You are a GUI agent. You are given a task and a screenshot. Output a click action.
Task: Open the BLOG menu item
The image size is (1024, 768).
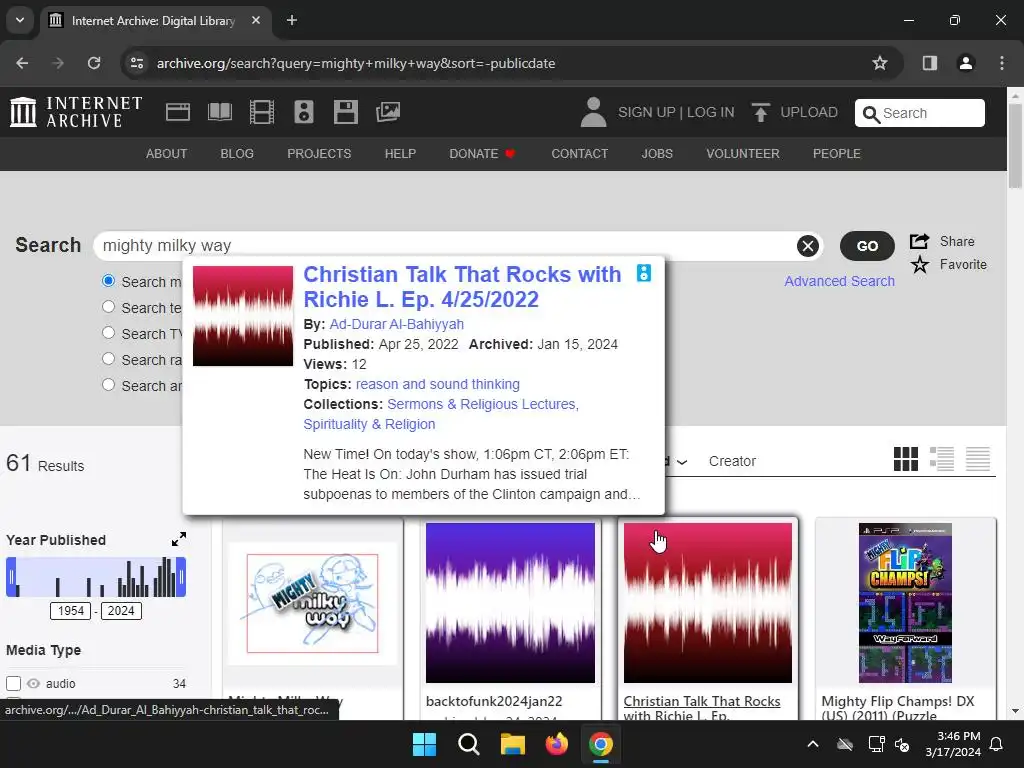[x=237, y=153]
